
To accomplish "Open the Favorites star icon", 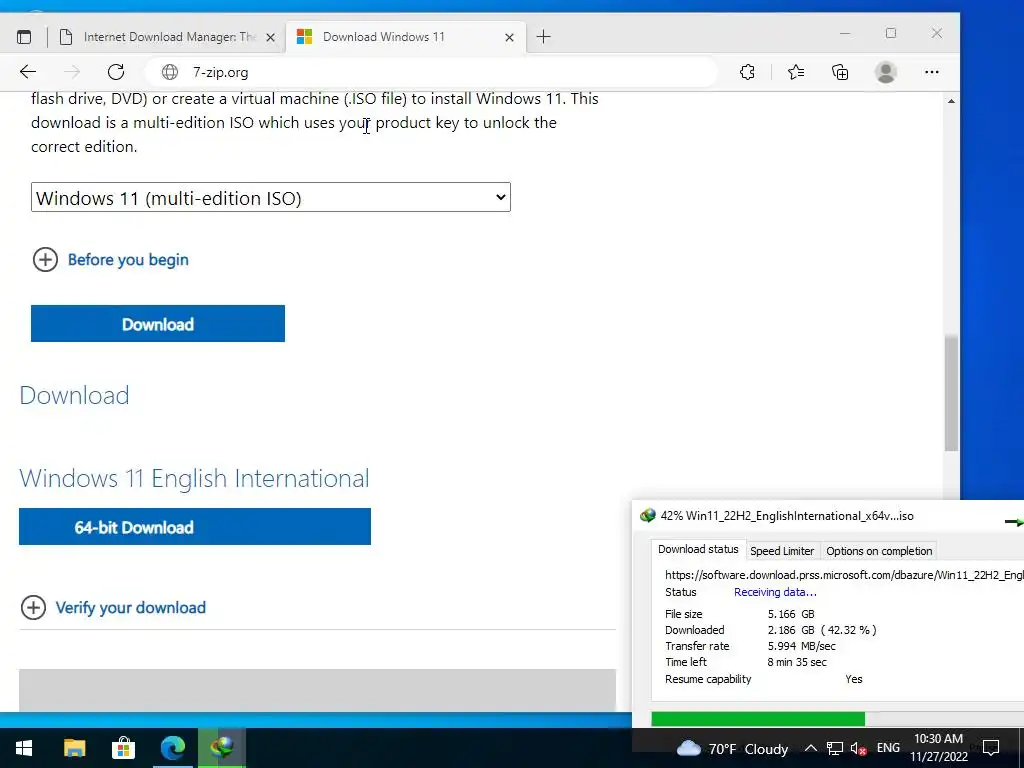I will click(795, 72).
